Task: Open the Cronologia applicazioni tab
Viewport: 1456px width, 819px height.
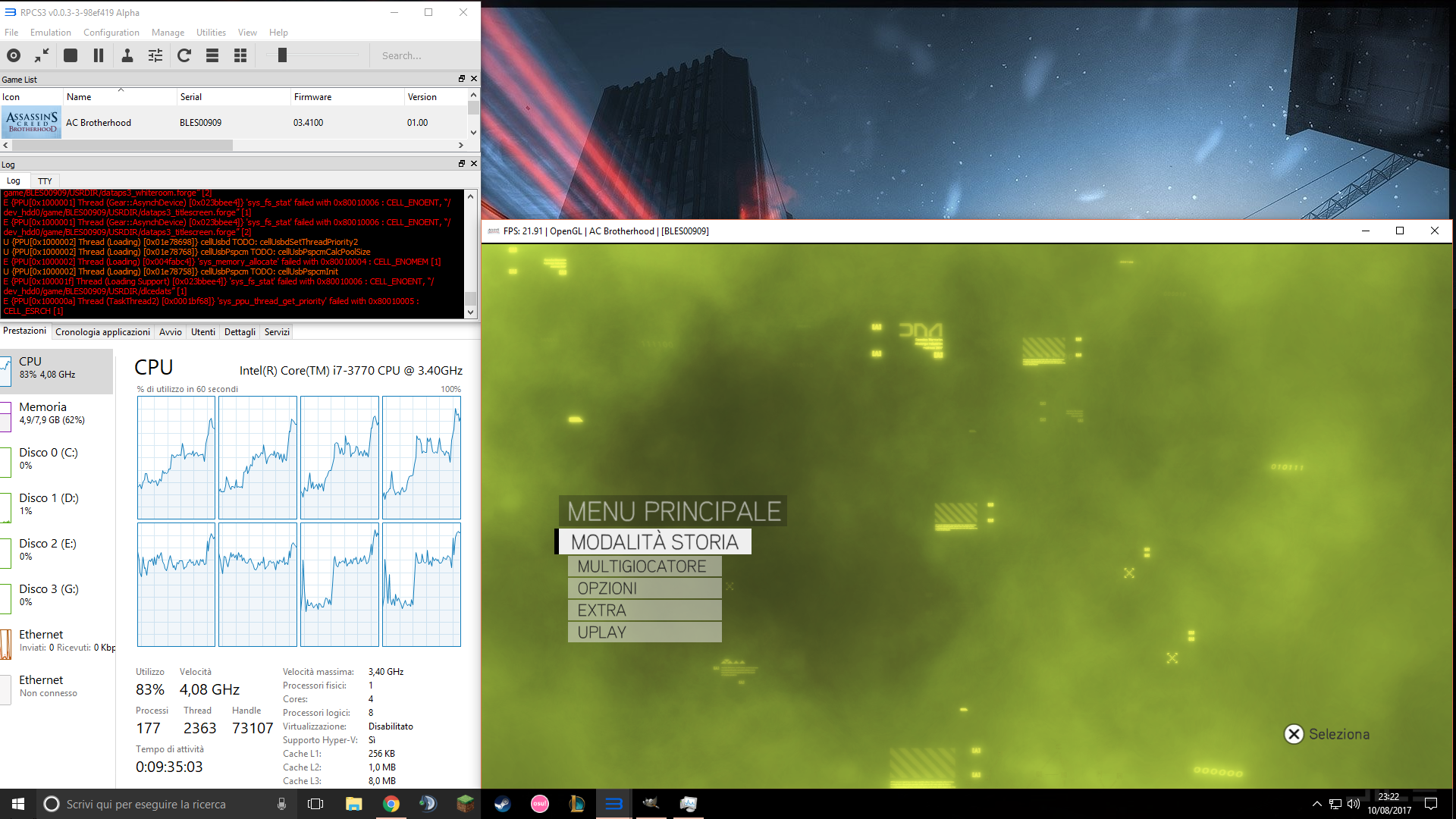Action: click(x=102, y=332)
